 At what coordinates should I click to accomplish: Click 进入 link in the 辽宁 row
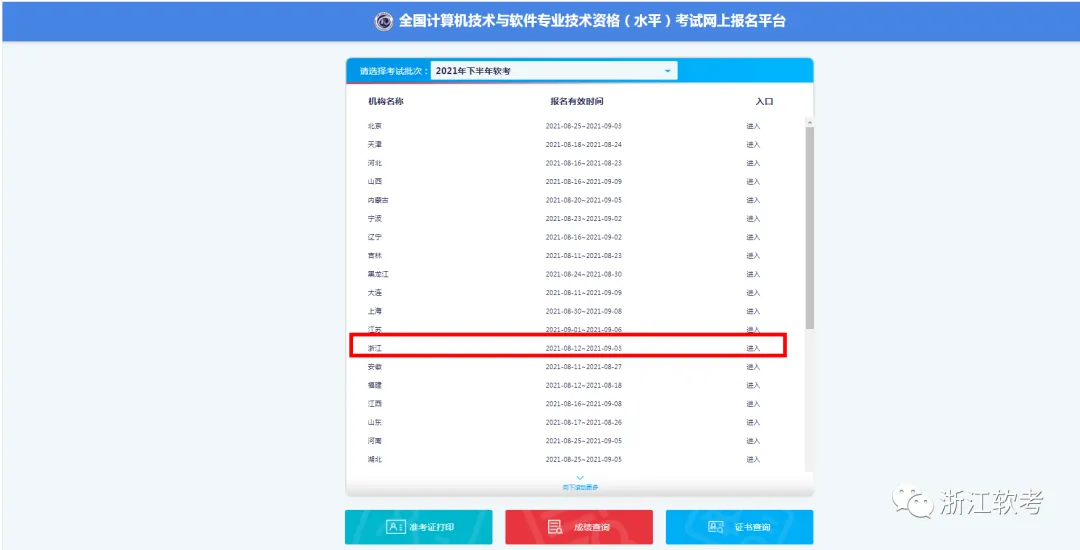[x=753, y=237]
